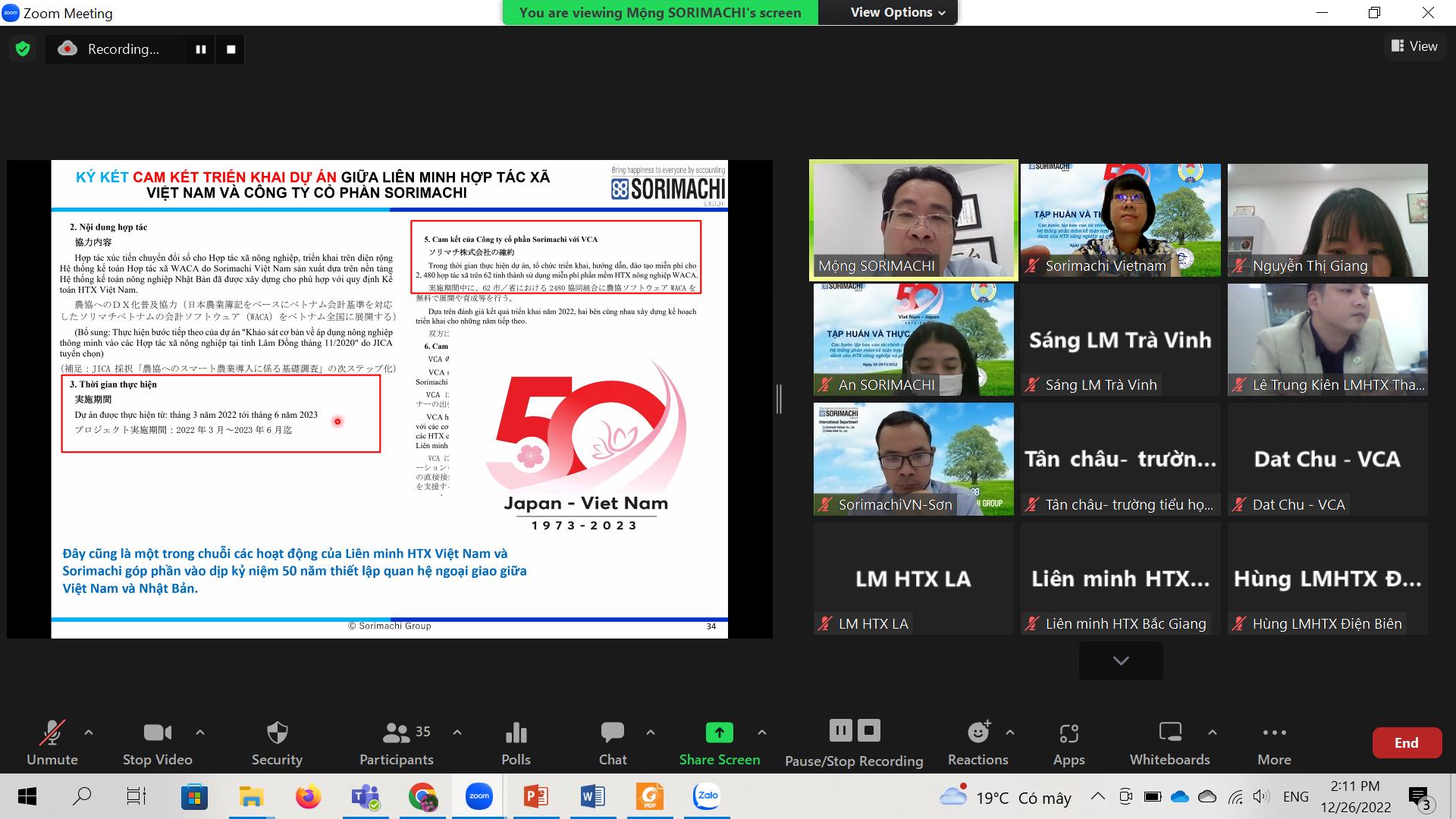The width and height of the screenshot is (1456, 819).
Task: Click the divider handle beside shared screen
Action: (x=779, y=399)
